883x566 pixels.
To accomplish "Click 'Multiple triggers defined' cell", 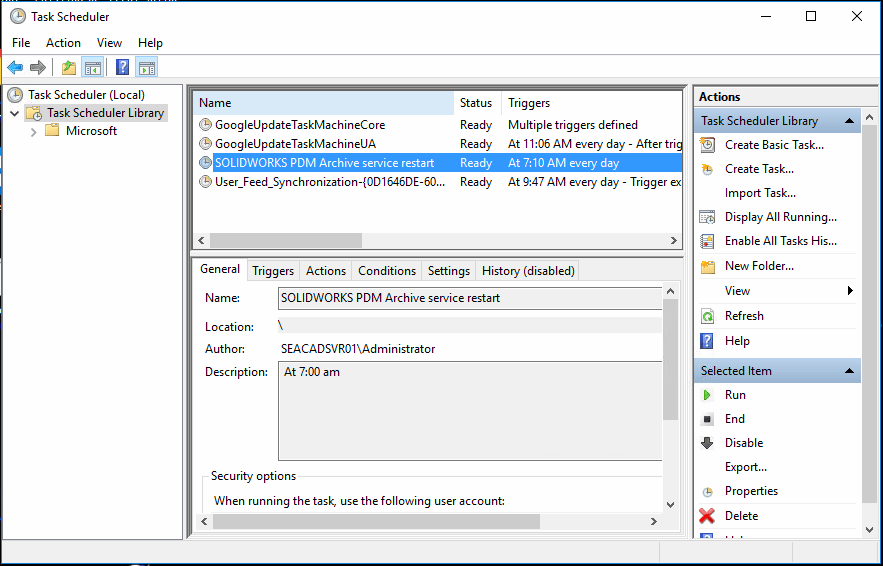I will (x=573, y=124).
